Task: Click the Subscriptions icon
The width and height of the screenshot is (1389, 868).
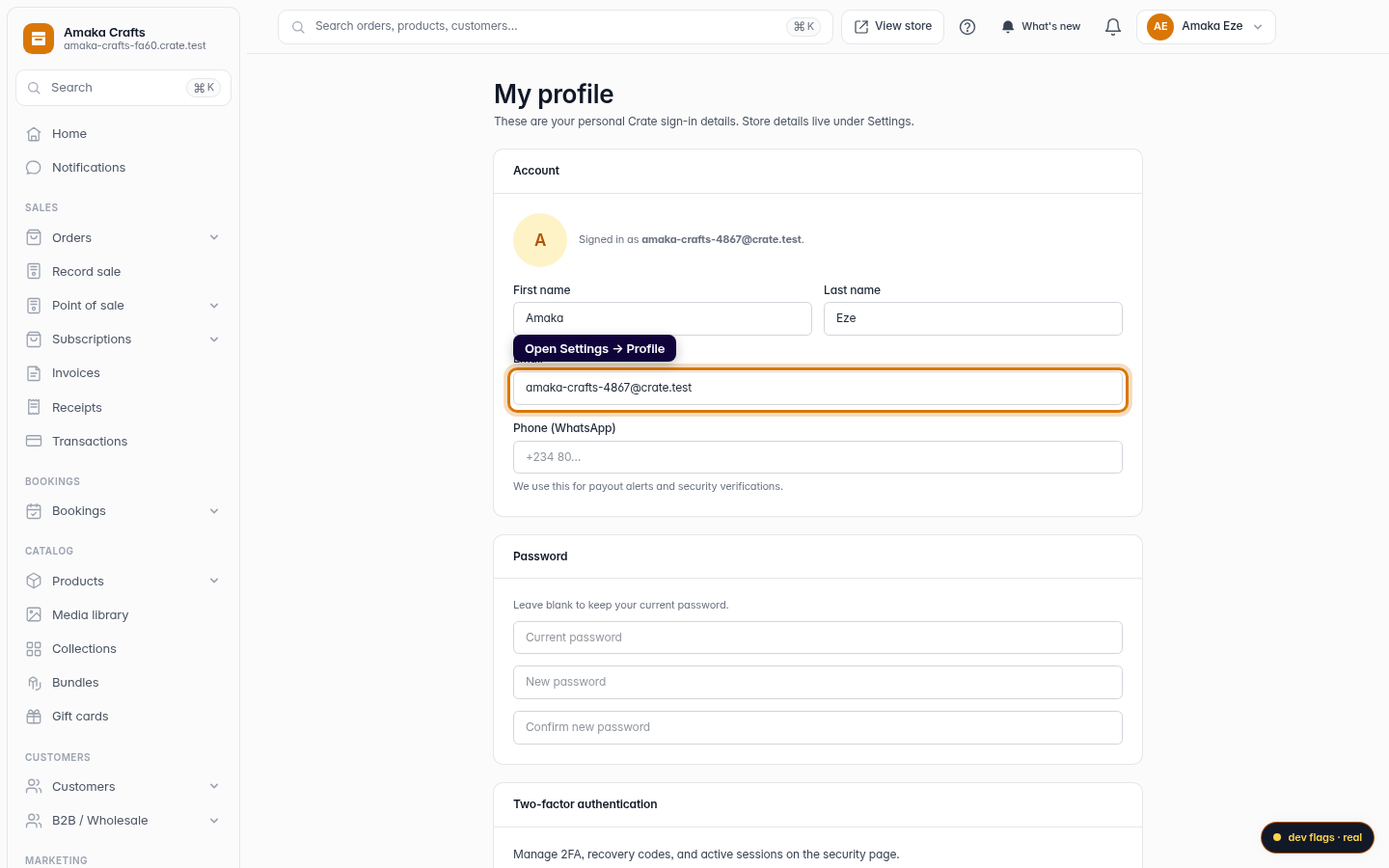Action: (34, 339)
